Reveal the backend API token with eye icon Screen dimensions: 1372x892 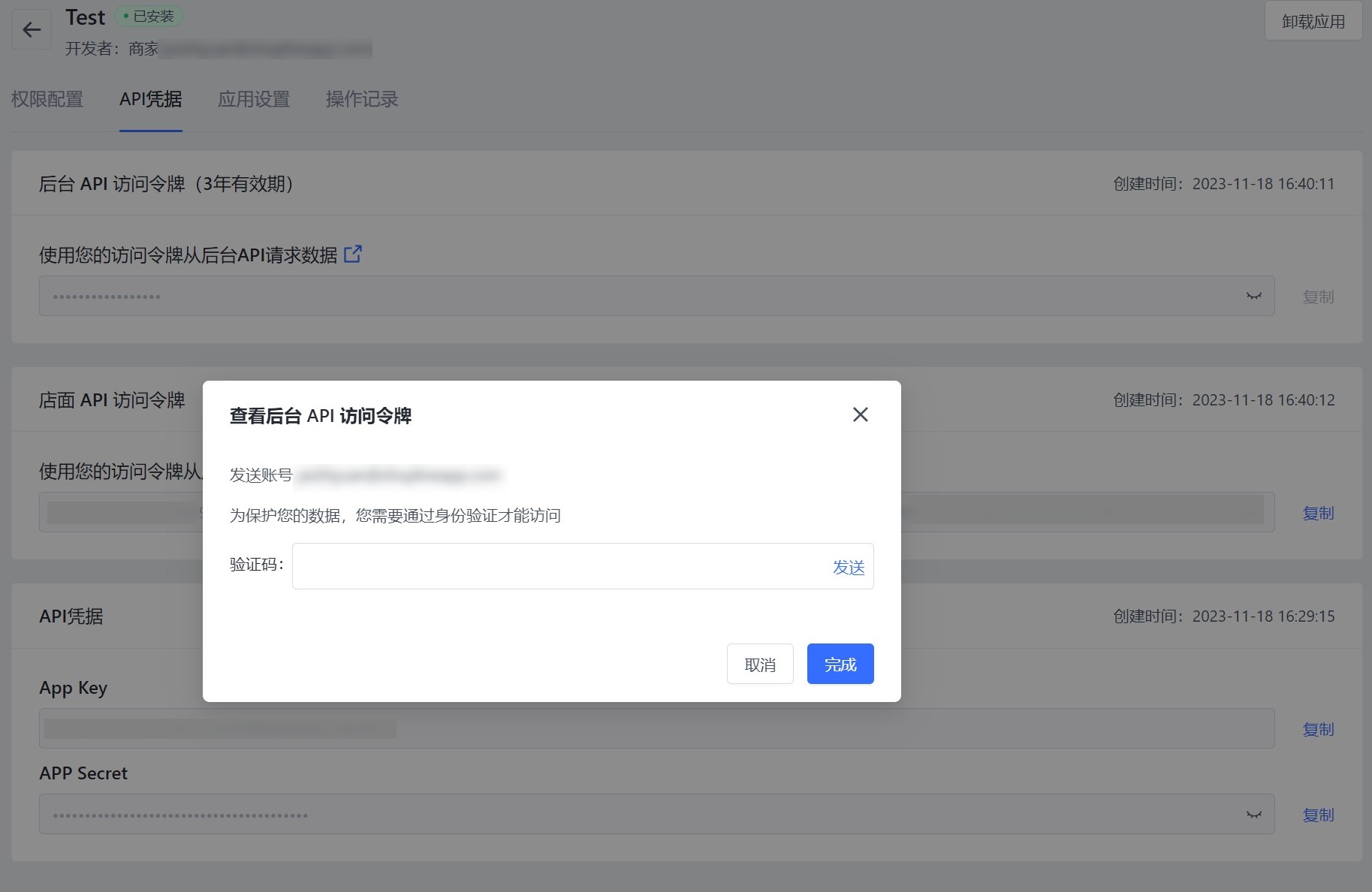[1253, 296]
